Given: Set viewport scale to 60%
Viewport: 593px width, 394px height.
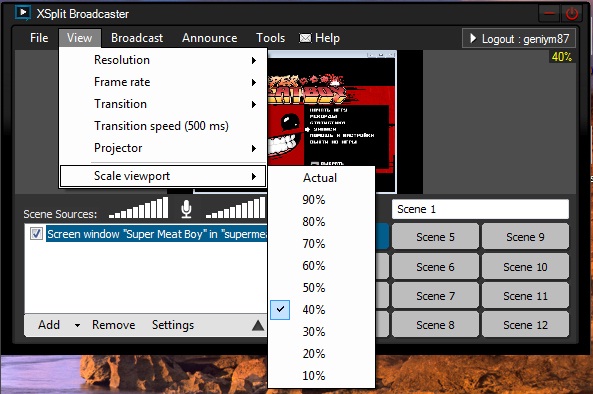Looking at the screenshot, I should 321,266.
